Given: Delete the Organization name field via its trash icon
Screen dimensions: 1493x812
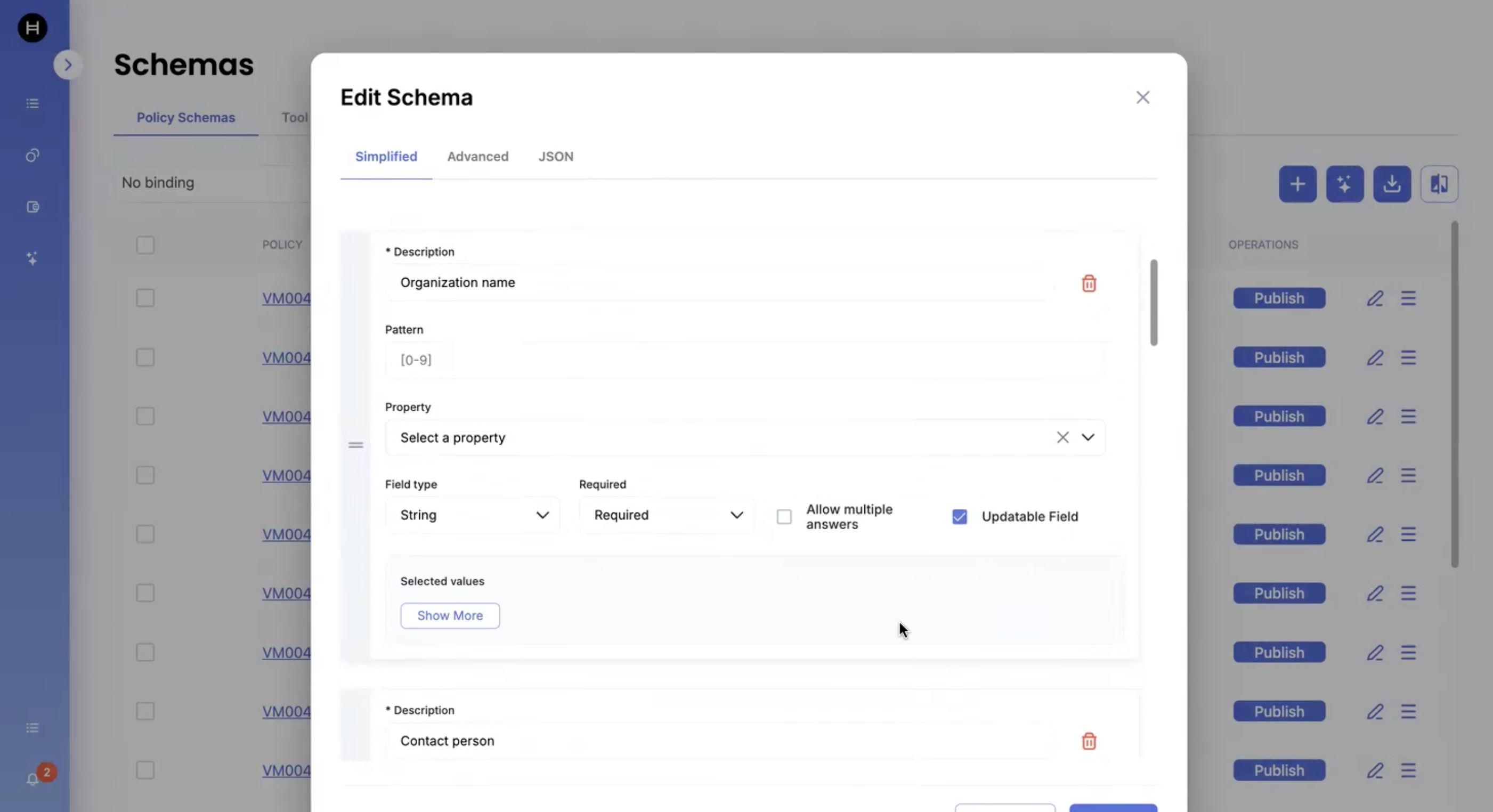Looking at the screenshot, I should click(x=1089, y=283).
